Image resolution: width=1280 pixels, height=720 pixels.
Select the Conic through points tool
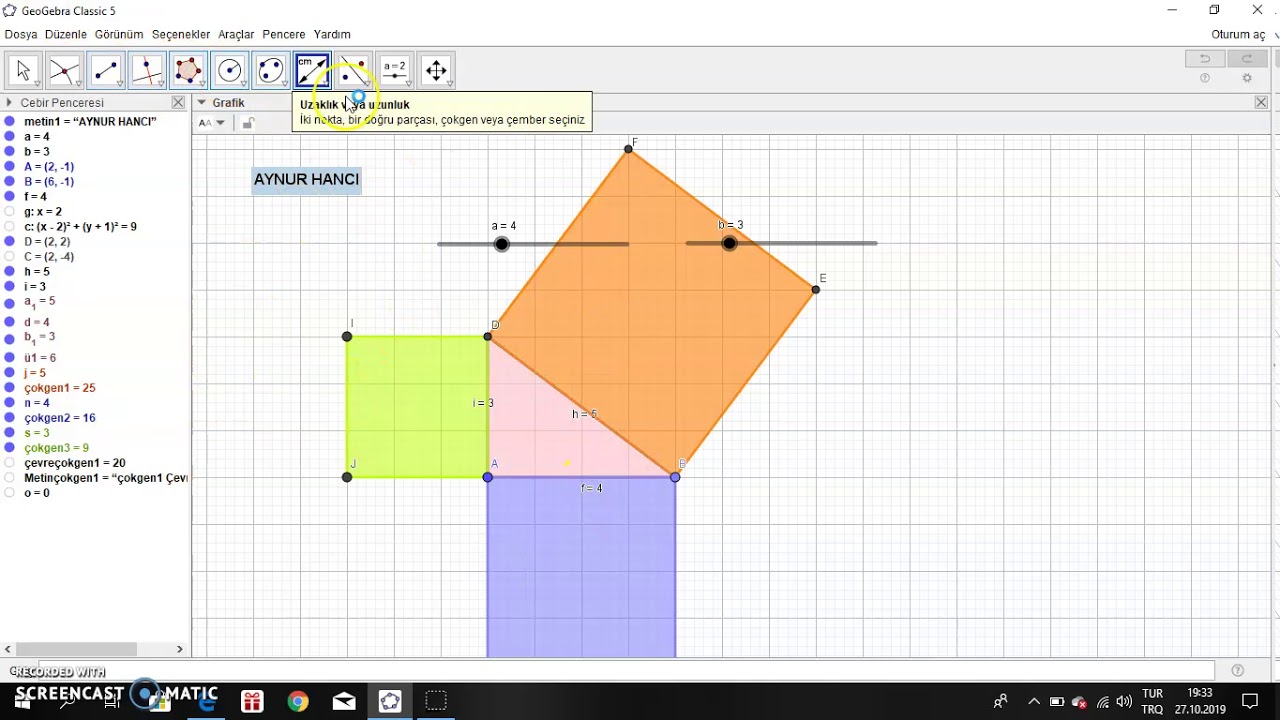[270, 70]
